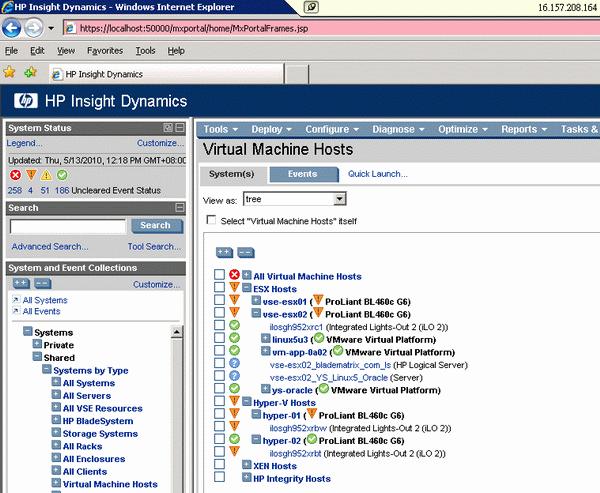
Task: Collapse all nodes in Virtual Machine Hosts tree
Action: [x=246, y=253]
